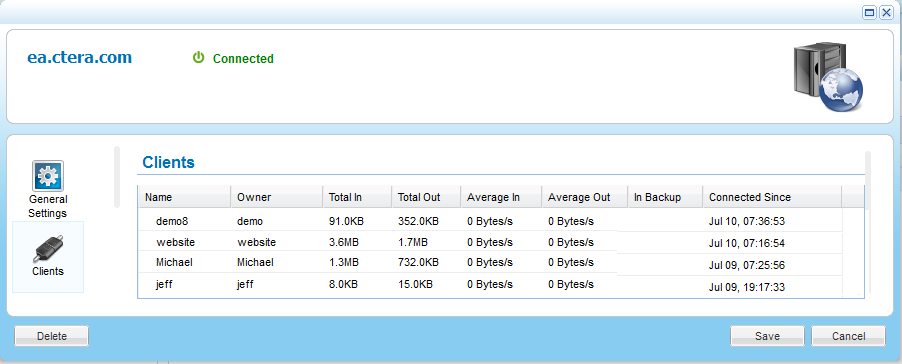902x364 pixels.
Task: Select the demo8 client row
Action: (x=490, y=221)
